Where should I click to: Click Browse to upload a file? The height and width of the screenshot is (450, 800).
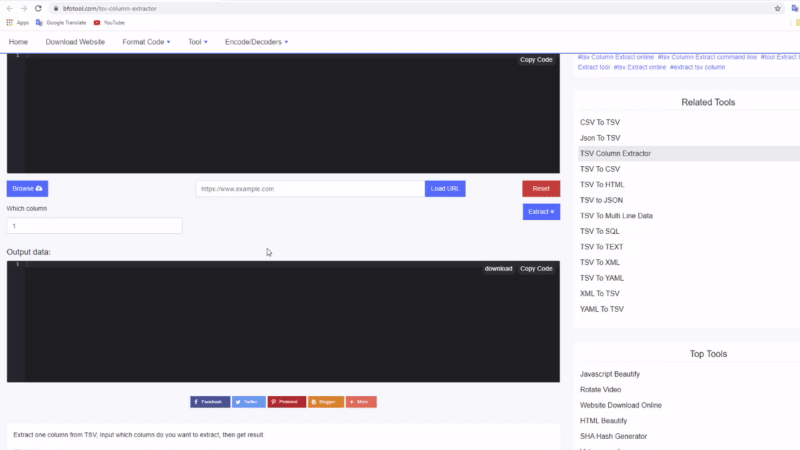pos(27,188)
